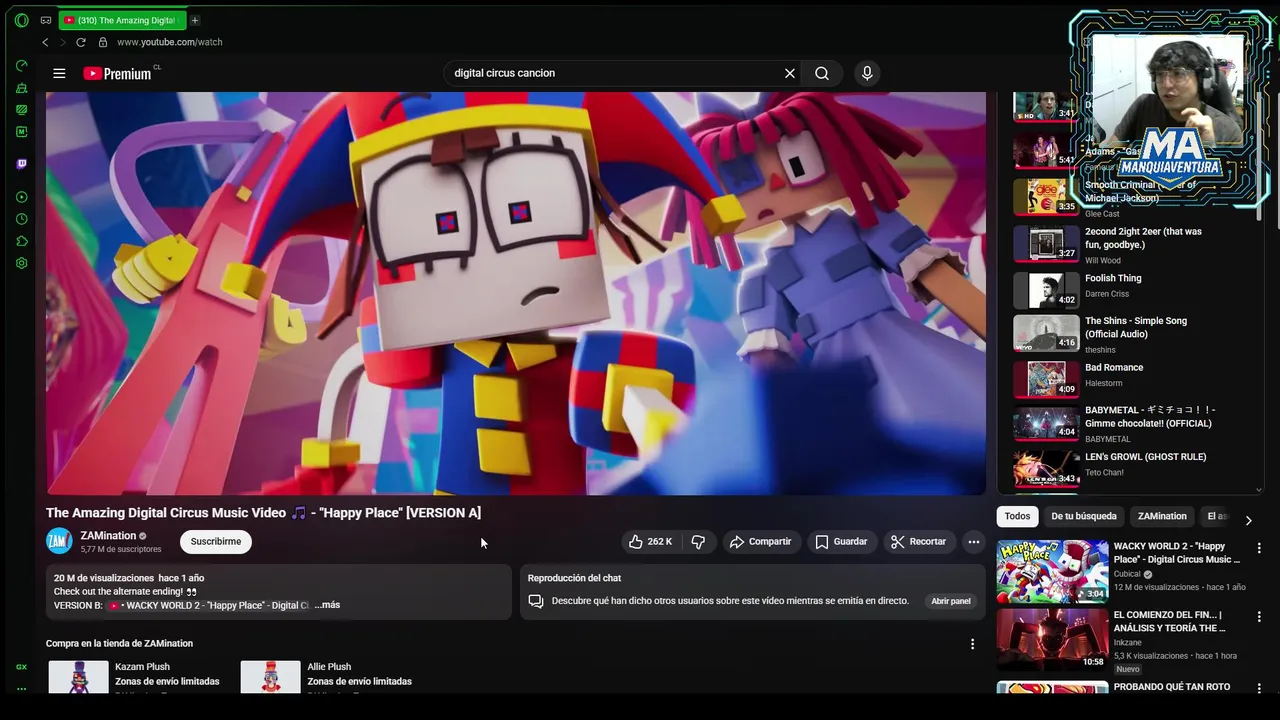Expand description with ...más

tap(327, 605)
